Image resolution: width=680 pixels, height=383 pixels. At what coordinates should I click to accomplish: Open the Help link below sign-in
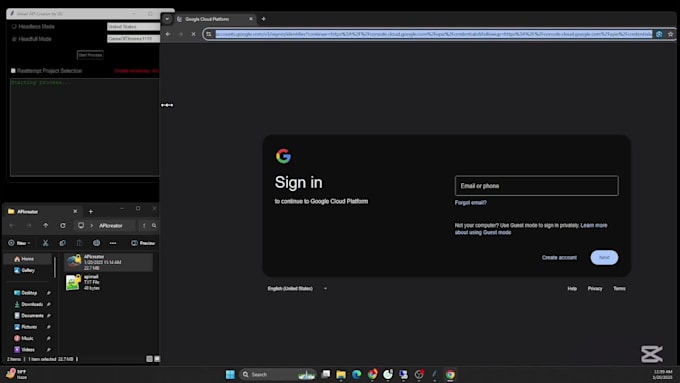tap(572, 288)
